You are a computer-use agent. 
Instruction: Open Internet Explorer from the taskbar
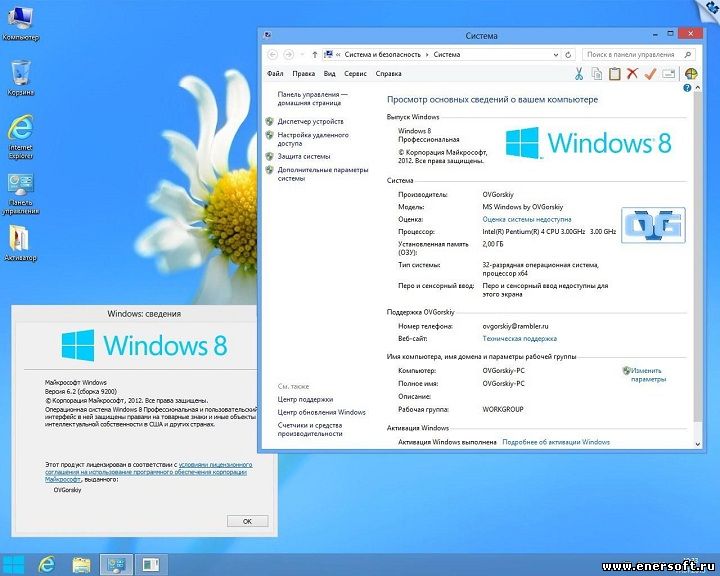(46, 564)
